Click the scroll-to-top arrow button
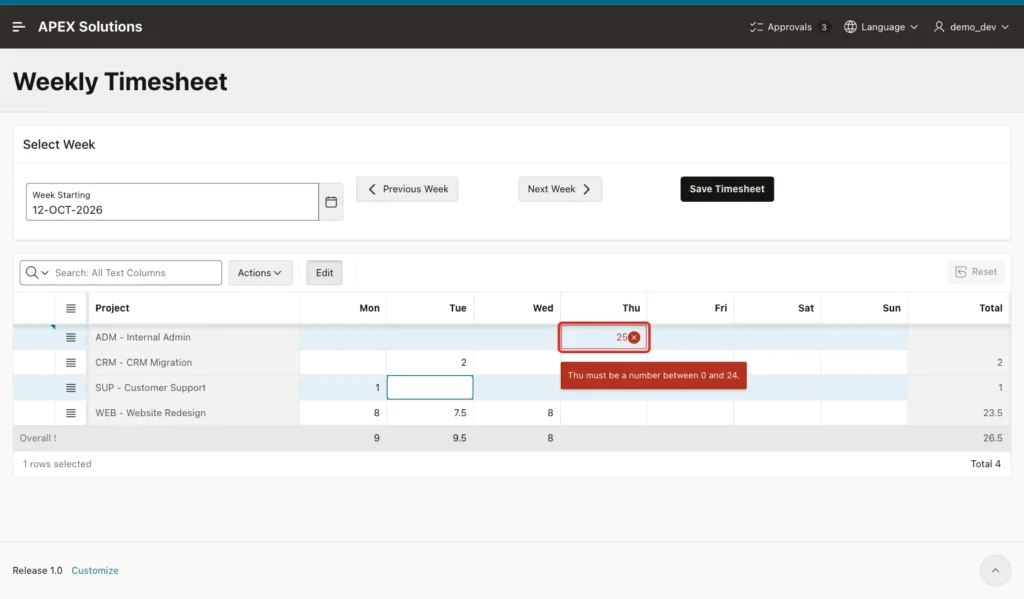 coord(995,570)
